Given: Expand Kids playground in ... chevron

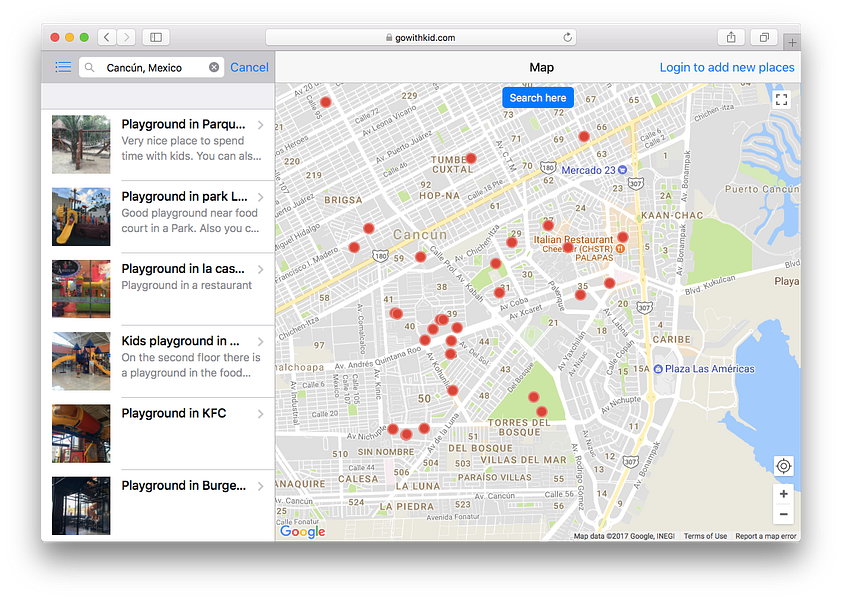Looking at the screenshot, I should (x=260, y=342).
